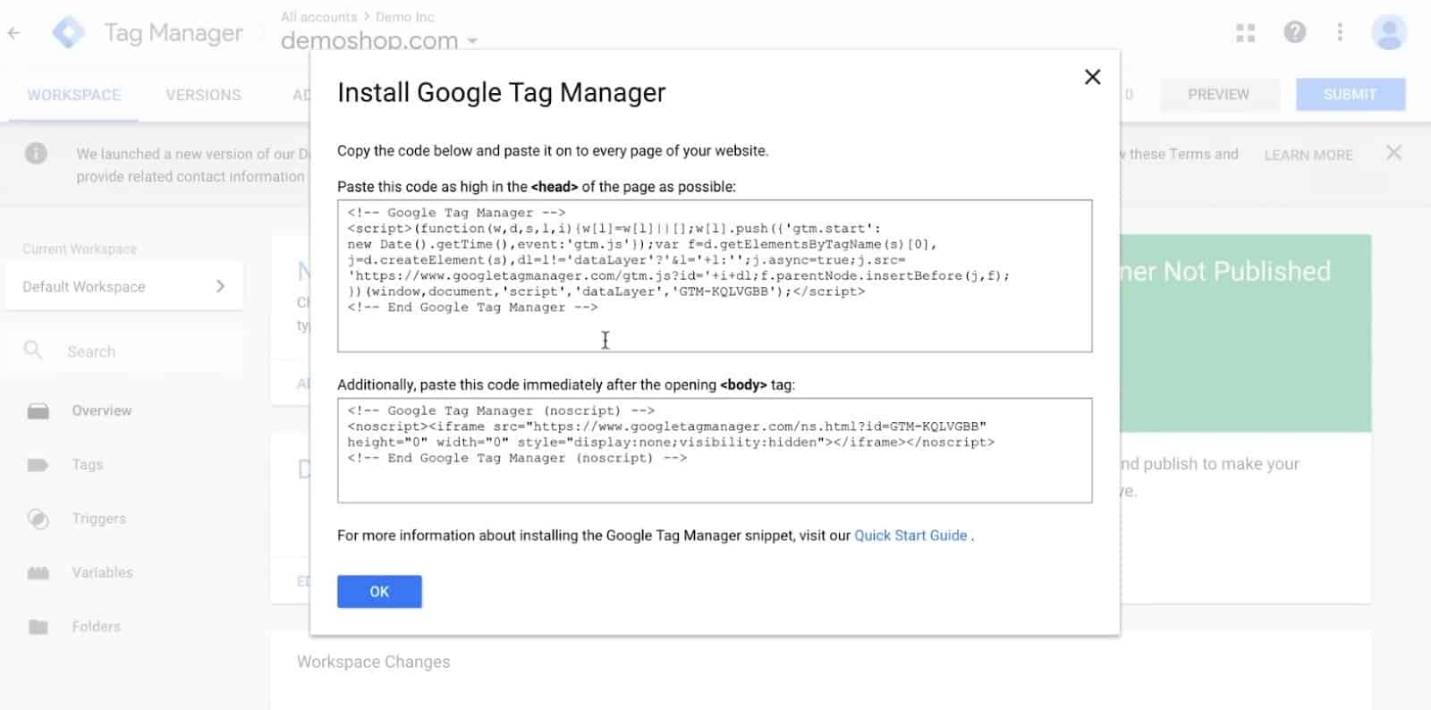This screenshot has height=710, width=1431.
Task: Click the back arrow icon
Action: pyautogui.click(x=14, y=33)
